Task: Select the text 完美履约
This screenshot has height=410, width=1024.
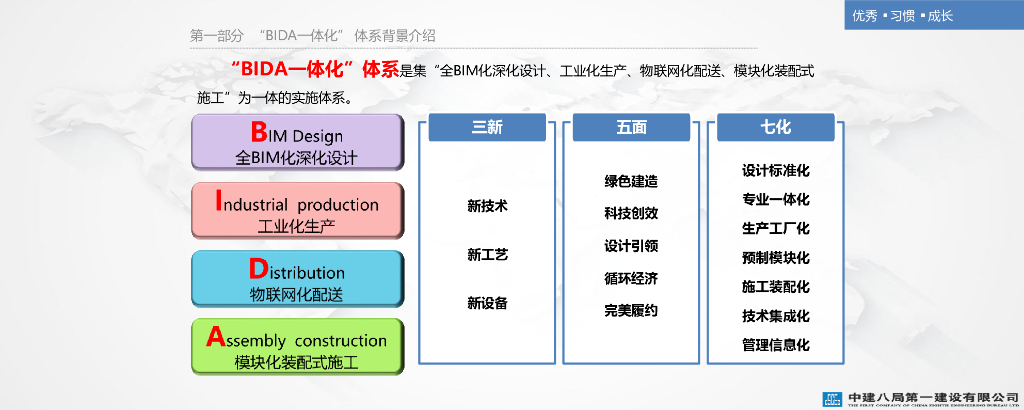Action: tap(631, 311)
